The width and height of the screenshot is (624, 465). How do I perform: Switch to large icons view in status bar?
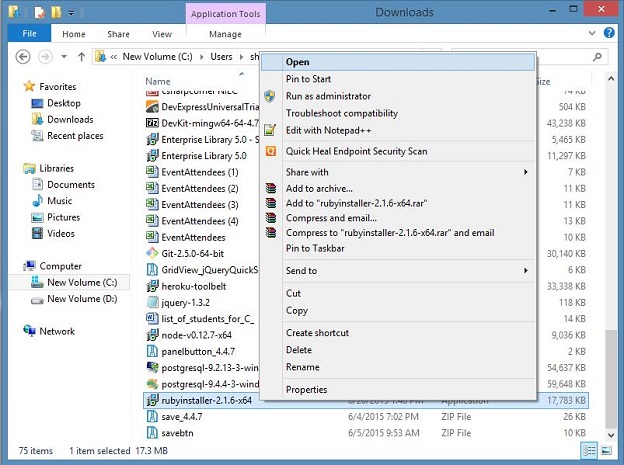coord(606,450)
